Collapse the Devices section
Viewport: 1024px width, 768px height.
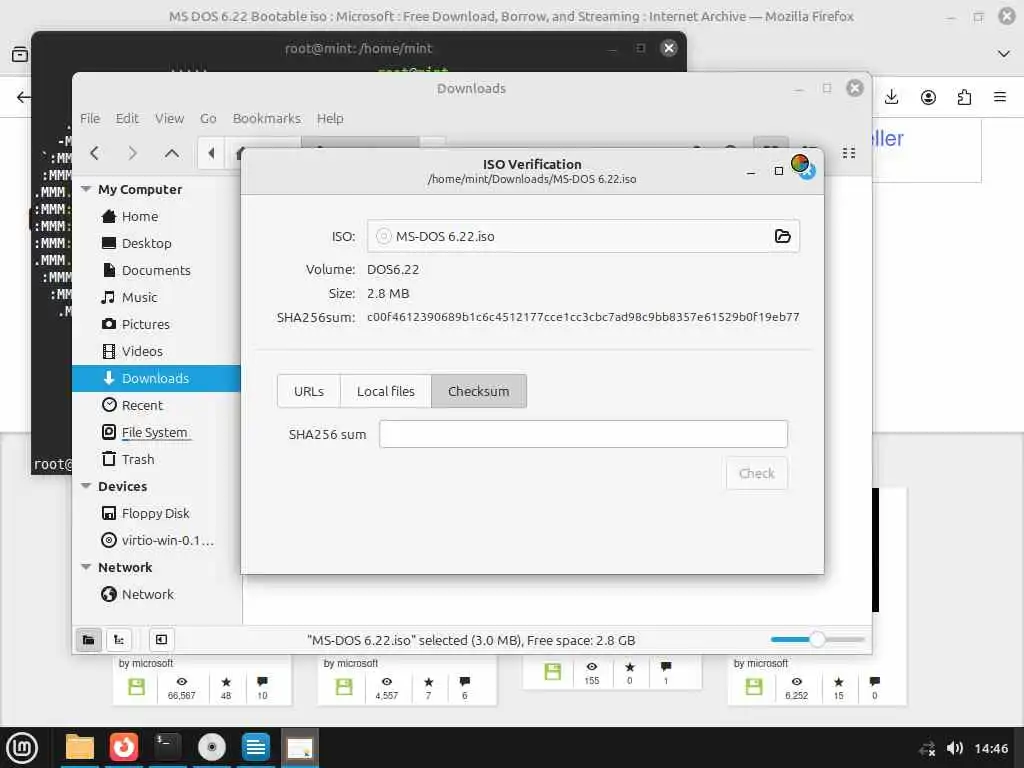pyautogui.click(x=86, y=486)
